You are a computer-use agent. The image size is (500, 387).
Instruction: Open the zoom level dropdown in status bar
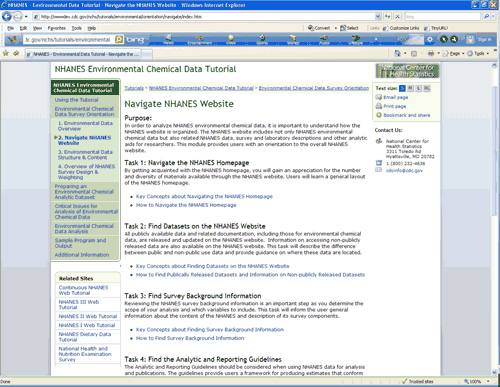click(x=488, y=381)
